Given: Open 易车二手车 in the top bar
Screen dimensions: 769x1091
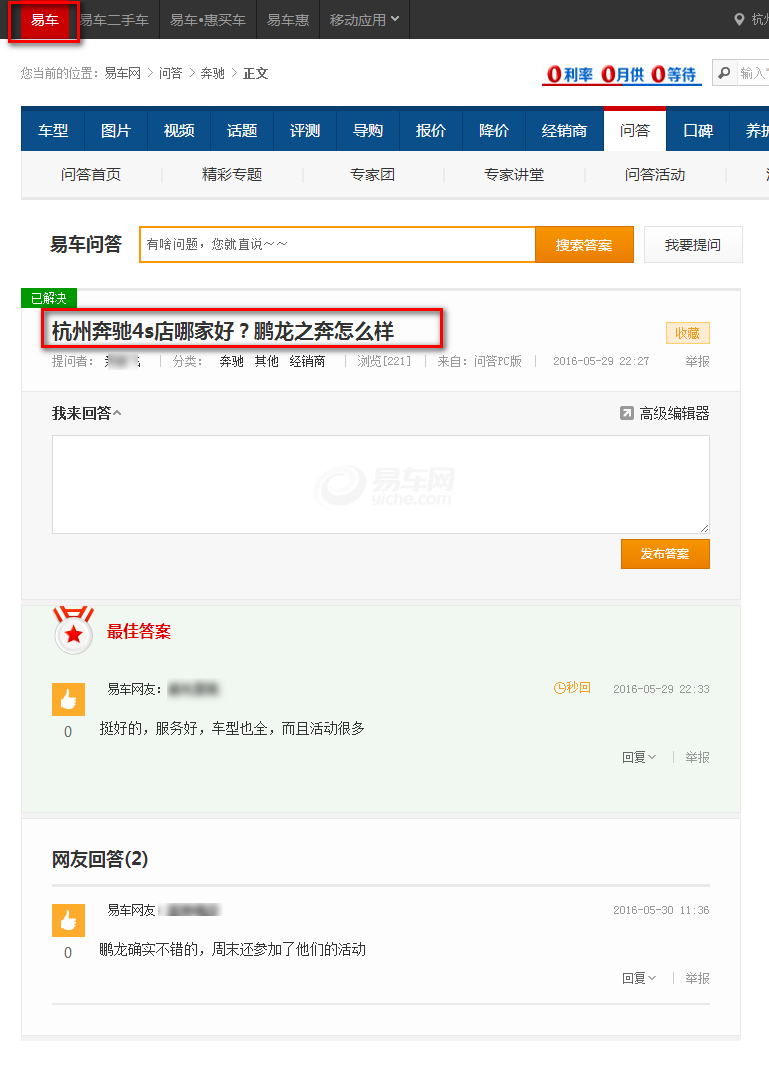Looking at the screenshot, I should tap(114, 20).
